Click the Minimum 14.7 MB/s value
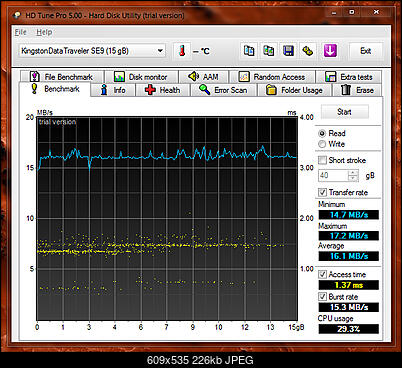Viewport: 402px width, 368px height. coord(349,215)
